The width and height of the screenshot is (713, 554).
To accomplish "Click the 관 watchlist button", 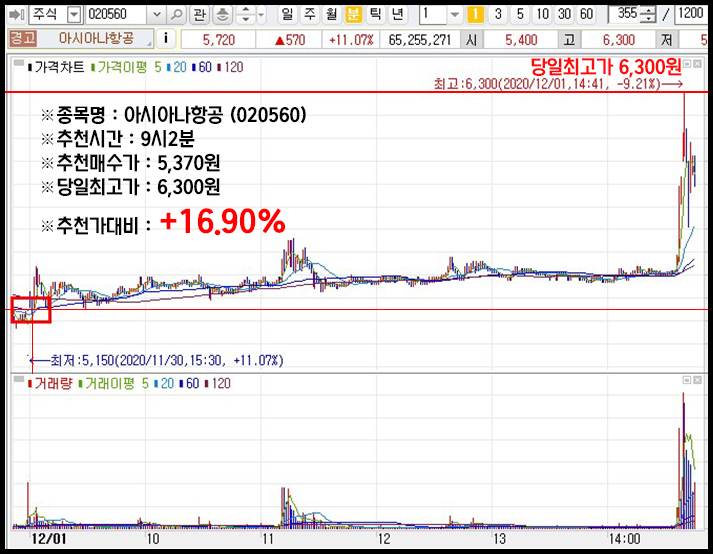I will pos(199,15).
